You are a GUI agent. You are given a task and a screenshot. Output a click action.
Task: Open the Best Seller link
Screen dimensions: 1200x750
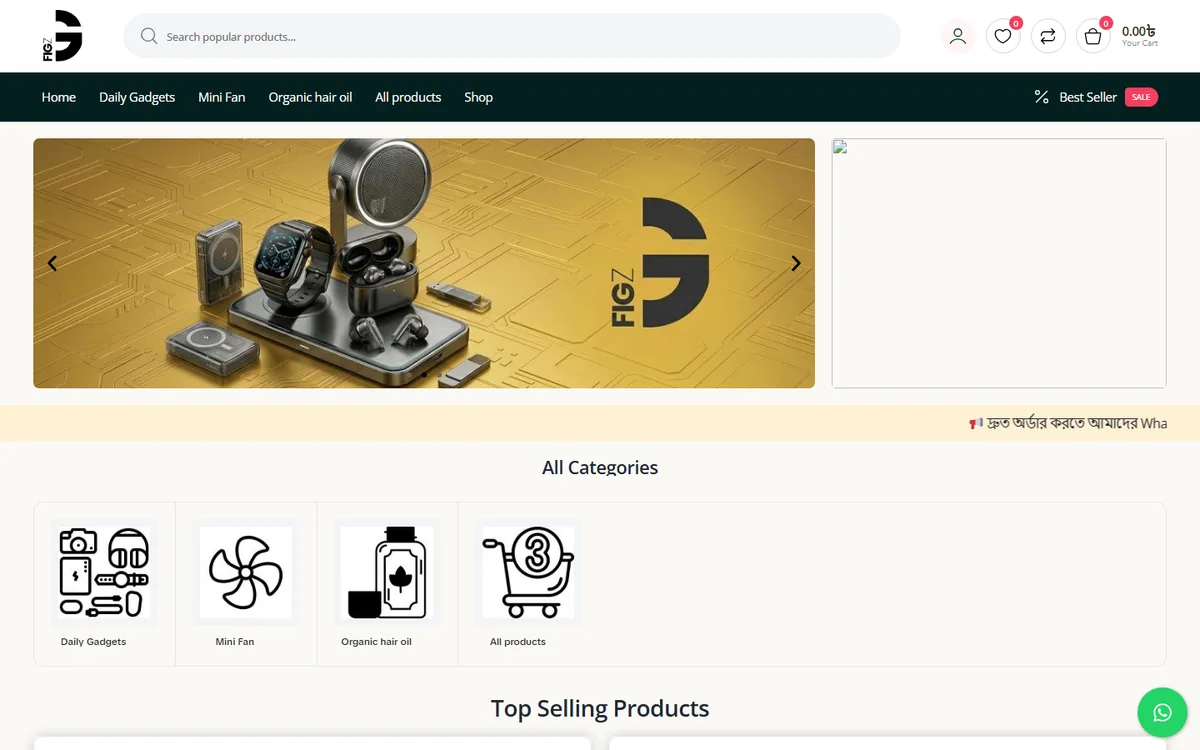tap(1088, 97)
